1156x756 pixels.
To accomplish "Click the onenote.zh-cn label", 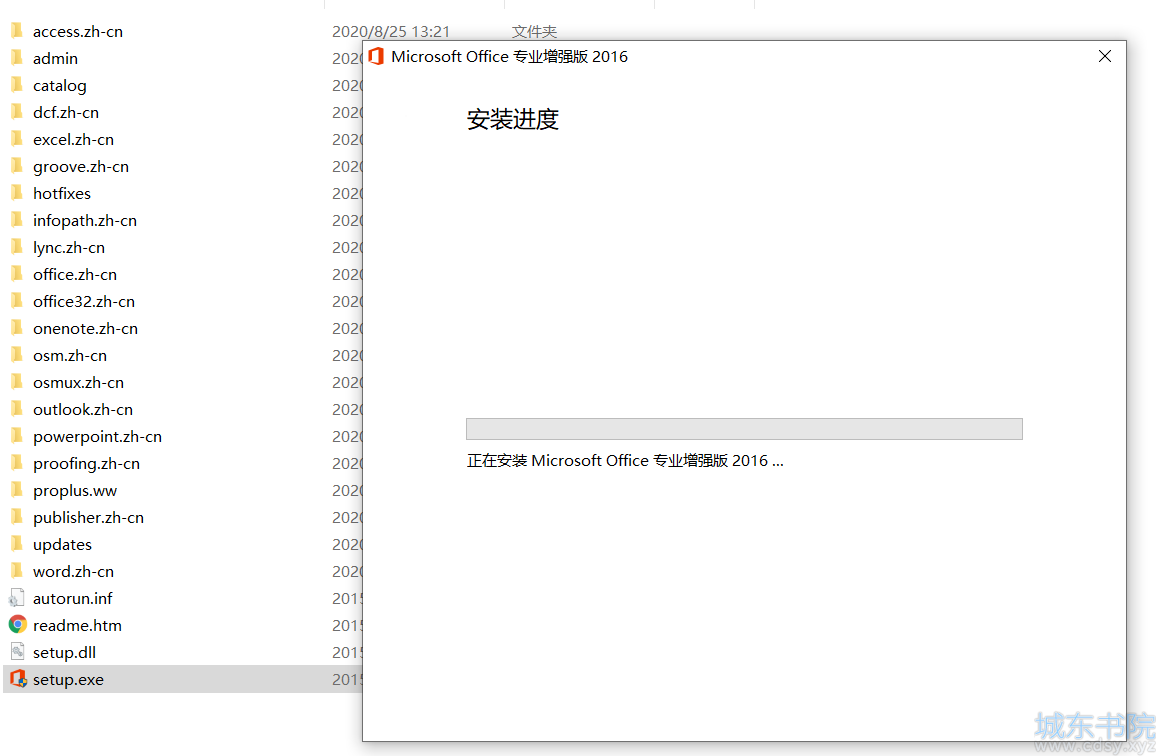I will tap(86, 328).
